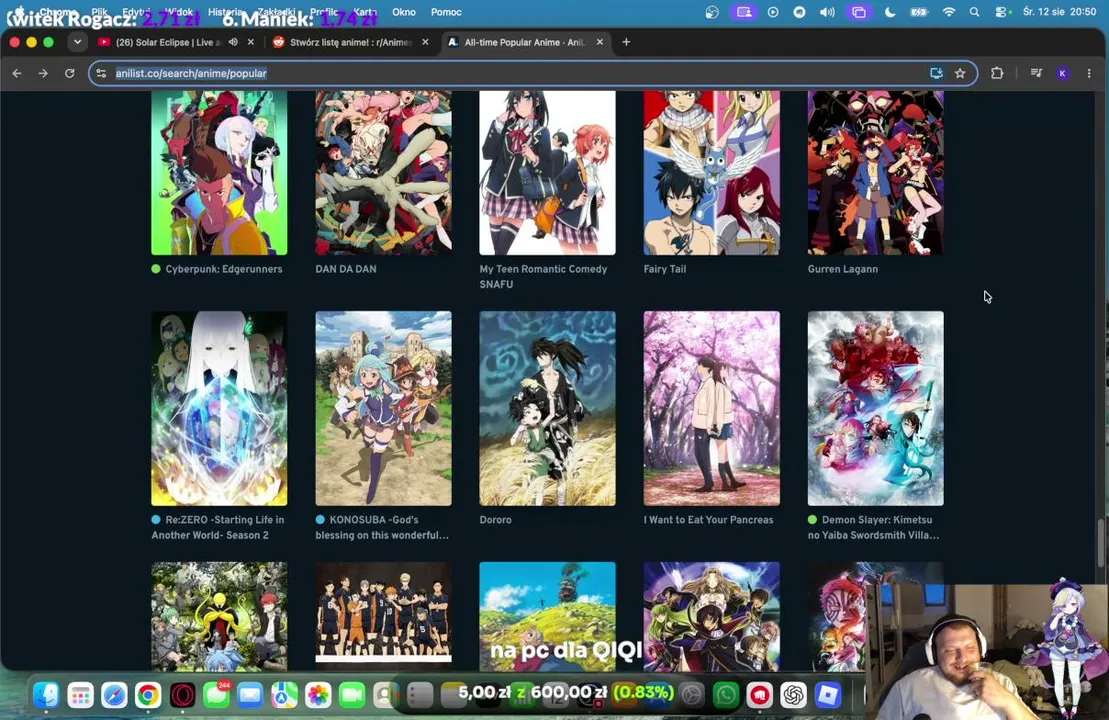This screenshot has height=720, width=1109.
Task: Click the battery status icon
Action: tap(919, 12)
